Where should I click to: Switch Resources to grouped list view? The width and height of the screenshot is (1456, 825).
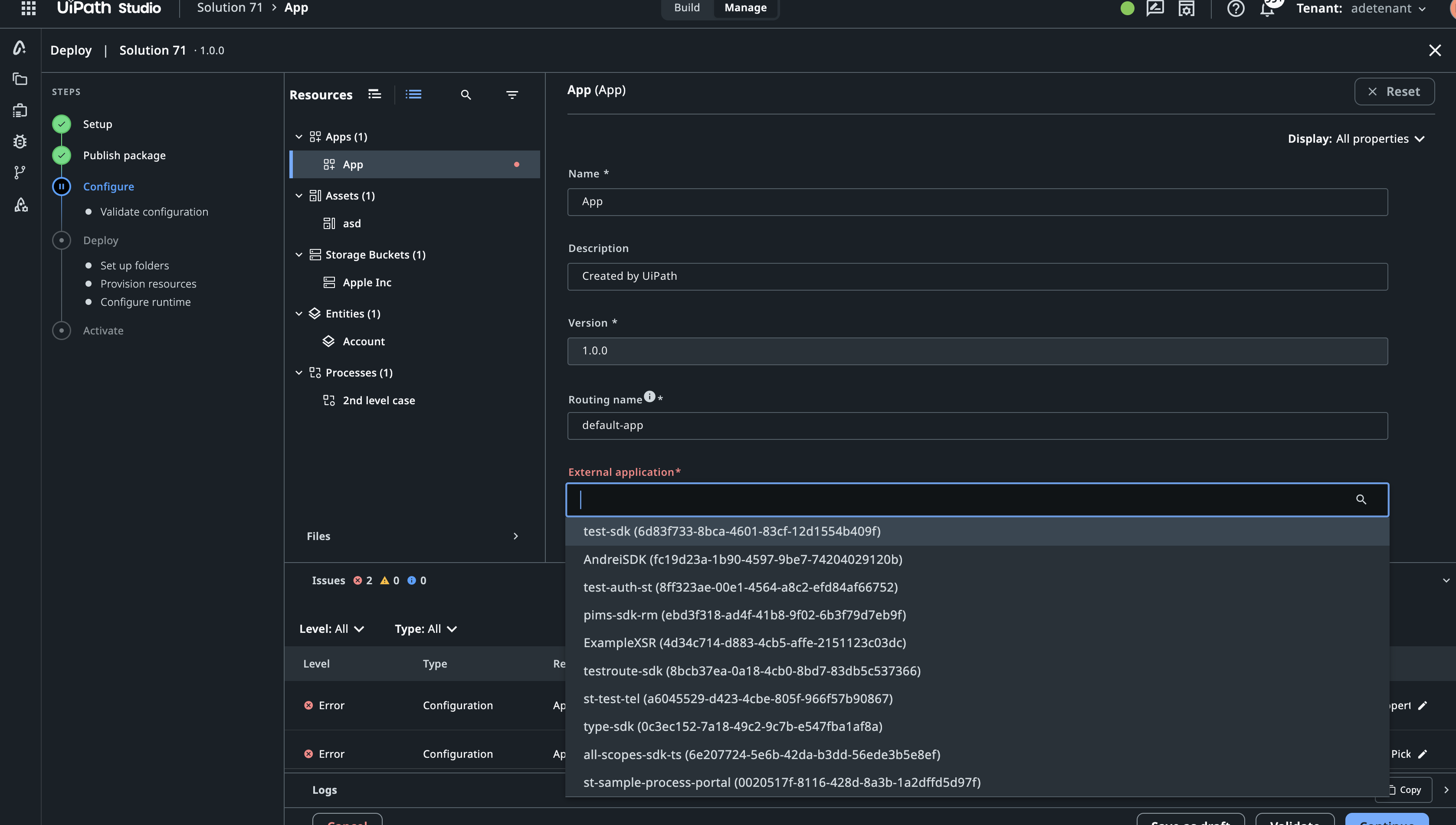click(374, 94)
